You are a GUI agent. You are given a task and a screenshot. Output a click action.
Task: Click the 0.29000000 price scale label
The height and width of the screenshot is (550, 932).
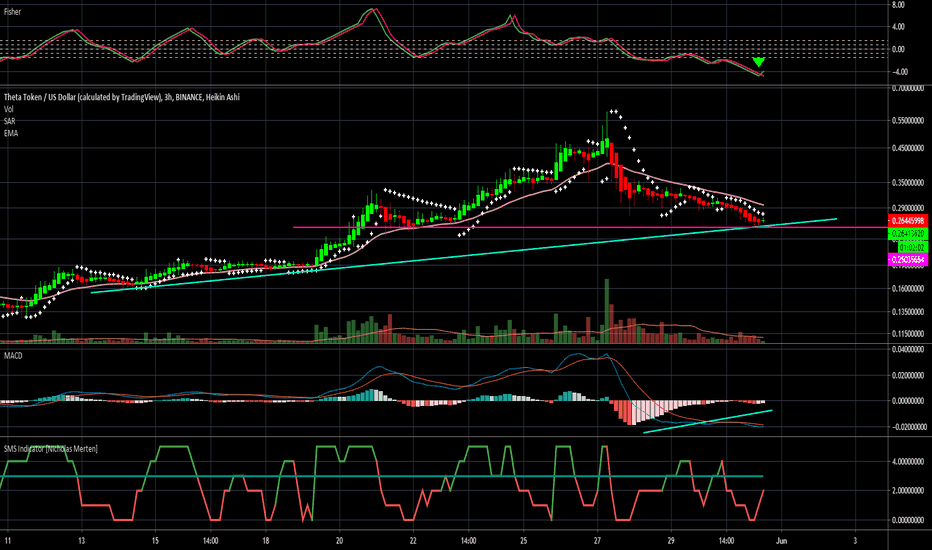point(908,208)
